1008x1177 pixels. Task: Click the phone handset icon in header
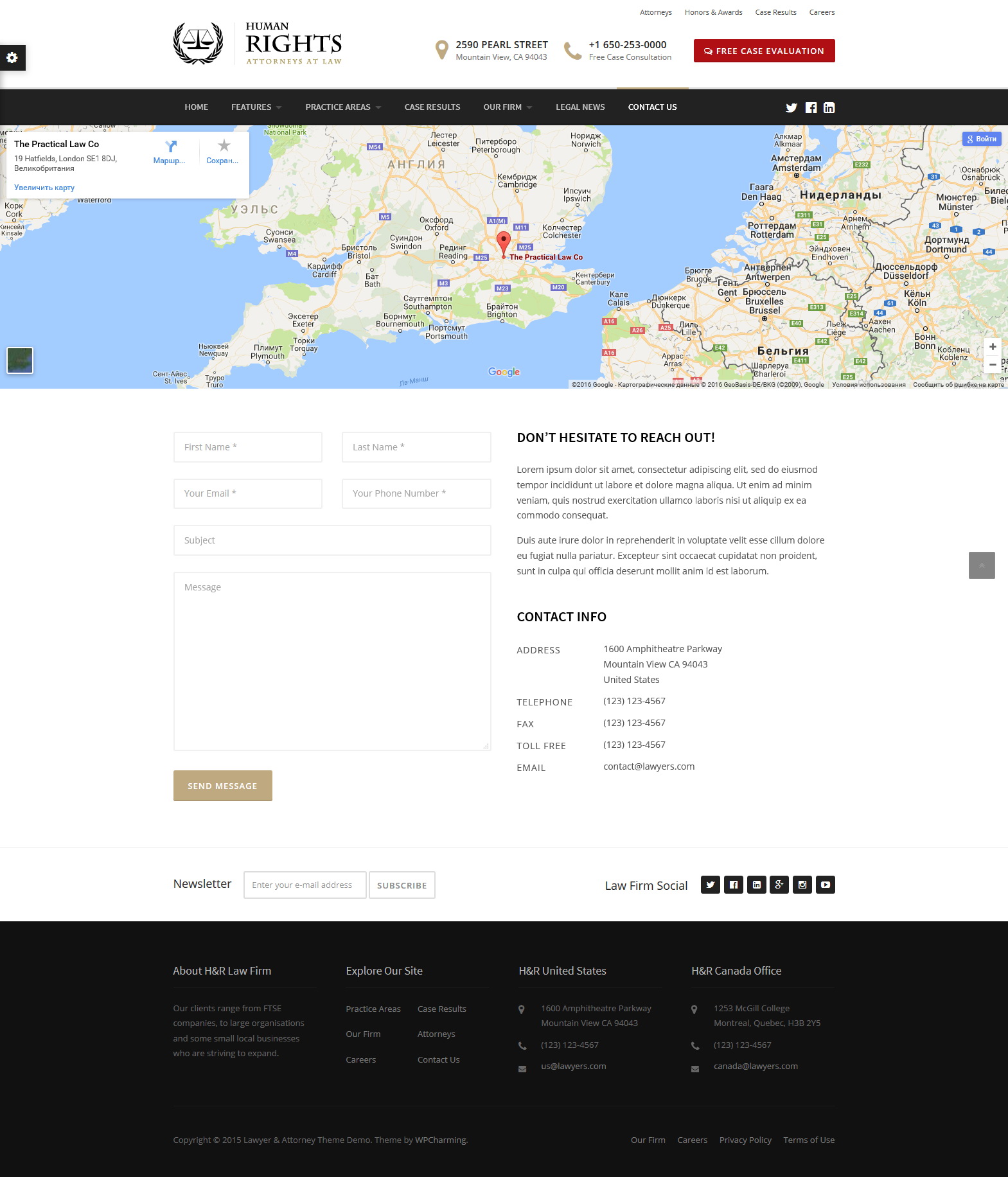pyautogui.click(x=572, y=51)
